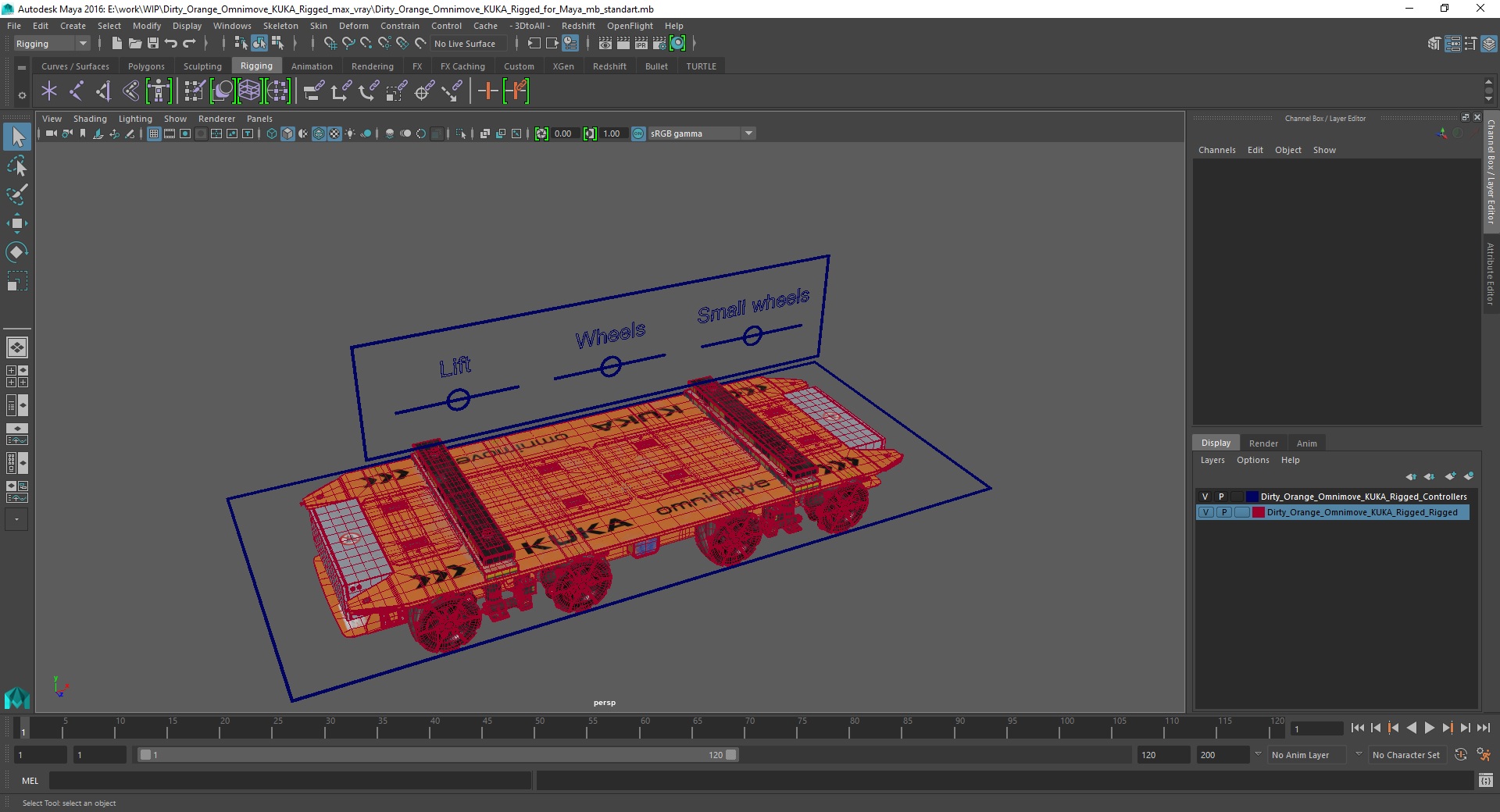The height and width of the screenshot is (812, 1500).
Task: Open the Rigging menu set dropdown
Action: click(x=52, y=44)
